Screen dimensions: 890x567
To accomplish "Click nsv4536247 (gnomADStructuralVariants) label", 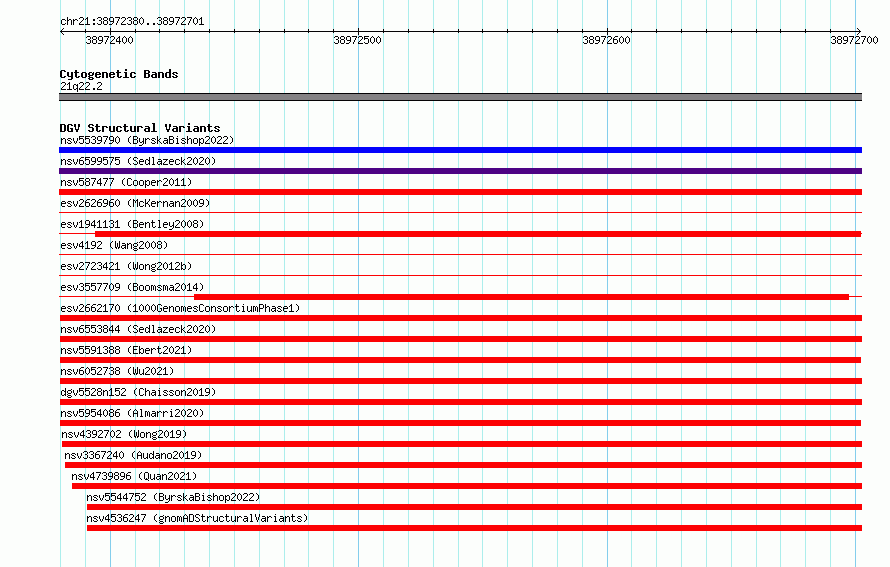I will pyautogui.click(x=197, y=518).
